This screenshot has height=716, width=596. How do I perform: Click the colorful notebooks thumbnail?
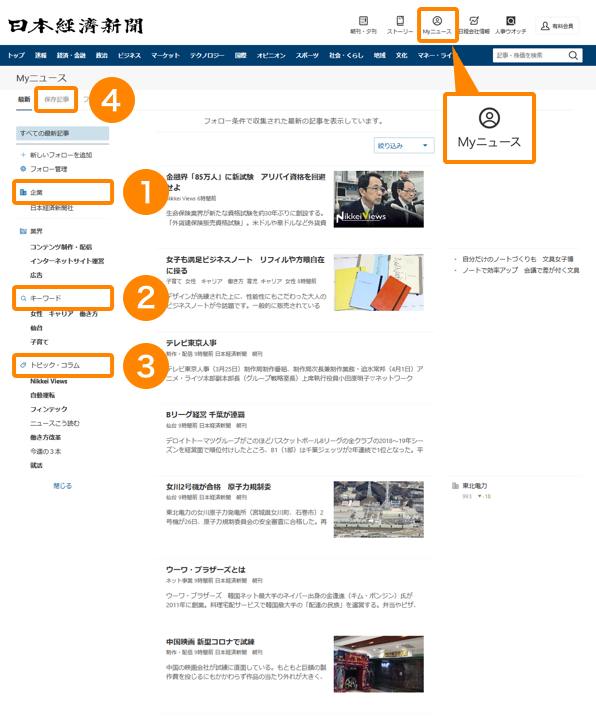(x=379, y=283)
